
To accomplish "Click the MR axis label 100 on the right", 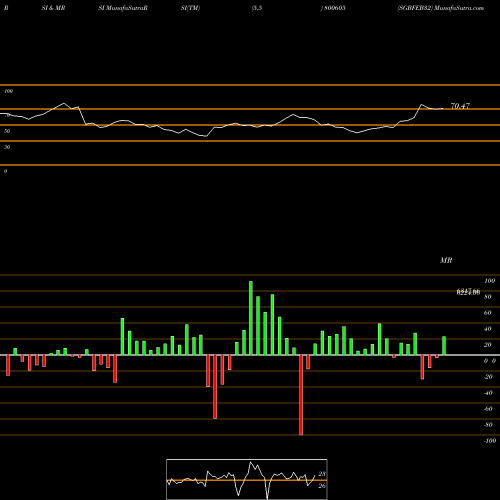I will [489, 281].
